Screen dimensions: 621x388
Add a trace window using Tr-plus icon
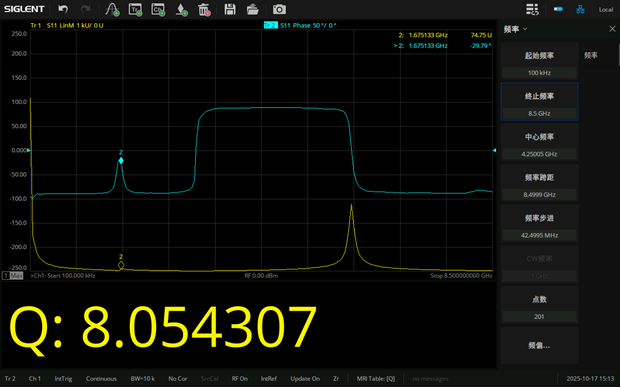pyautogui.click(x=135, y=10)
